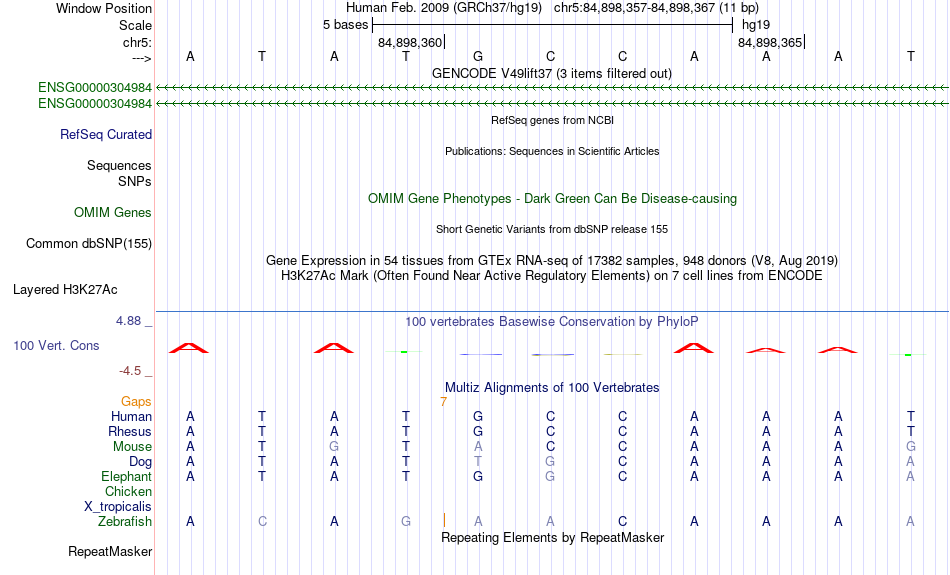Click the 4.88 PhyloP upper limit value

pyautogui.click(x=128, y=321)
